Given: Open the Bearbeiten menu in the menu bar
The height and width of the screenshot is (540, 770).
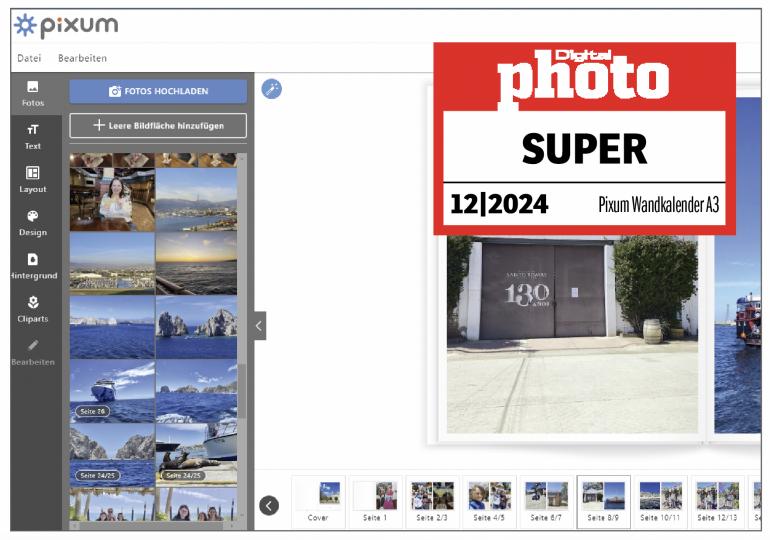Looking at the screenshot, I should coord(82,58).
